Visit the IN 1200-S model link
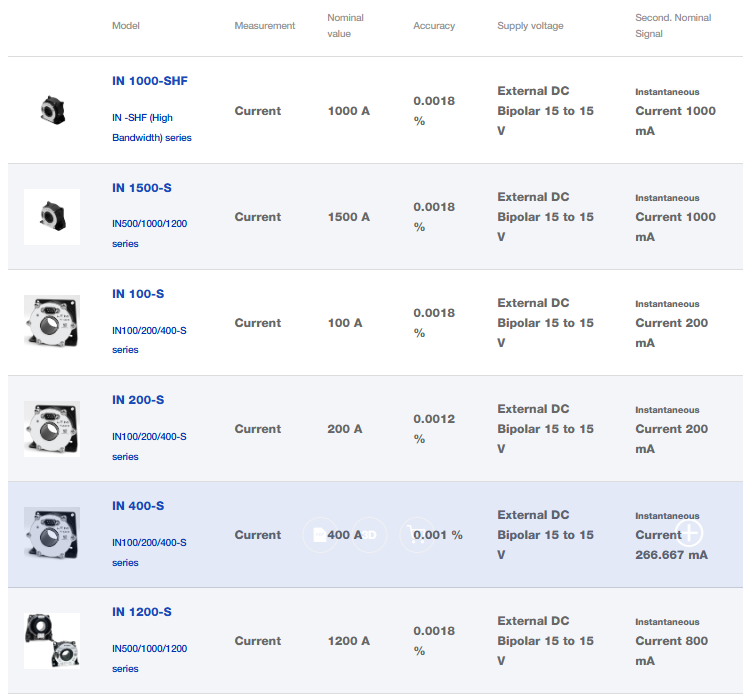The height and width of the screenshot is (696, 753). click(x=142, y=612)
